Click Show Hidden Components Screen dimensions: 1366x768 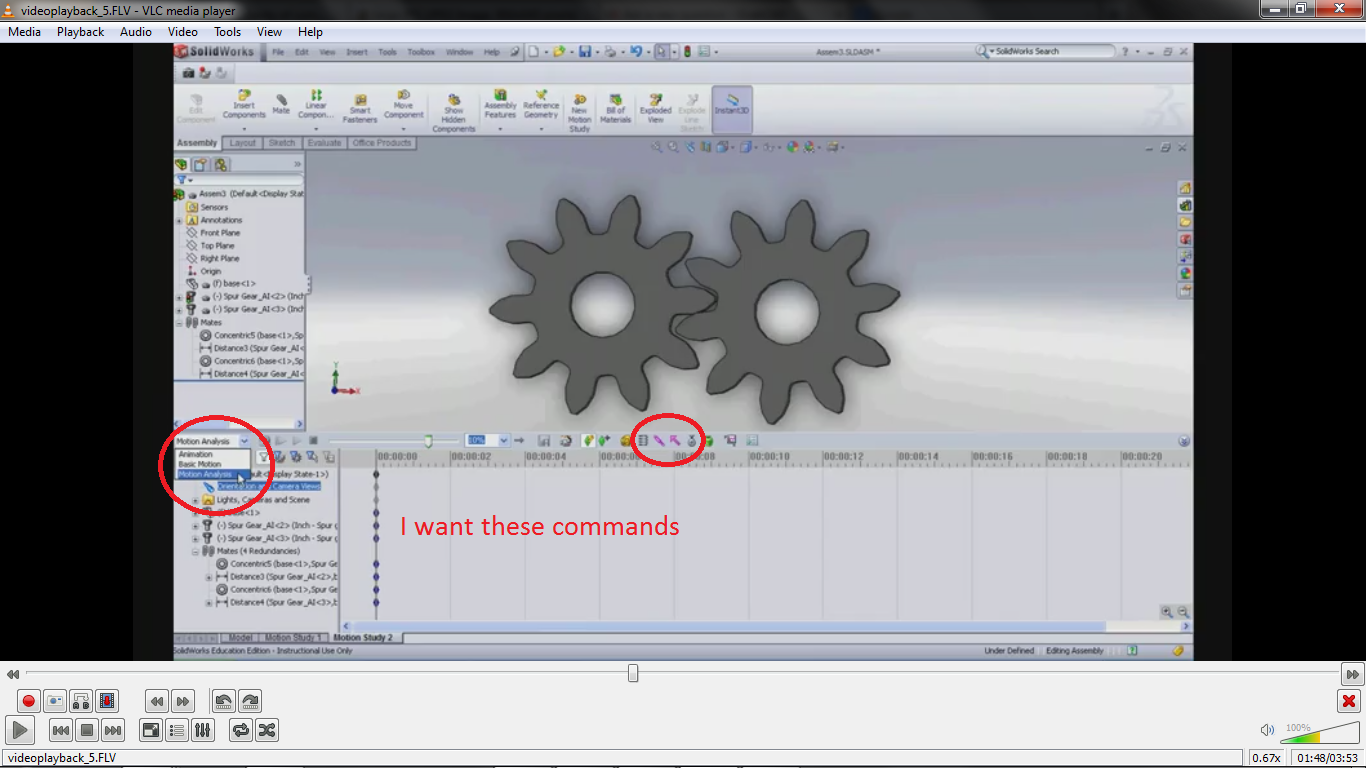click(x=454, y=113)
